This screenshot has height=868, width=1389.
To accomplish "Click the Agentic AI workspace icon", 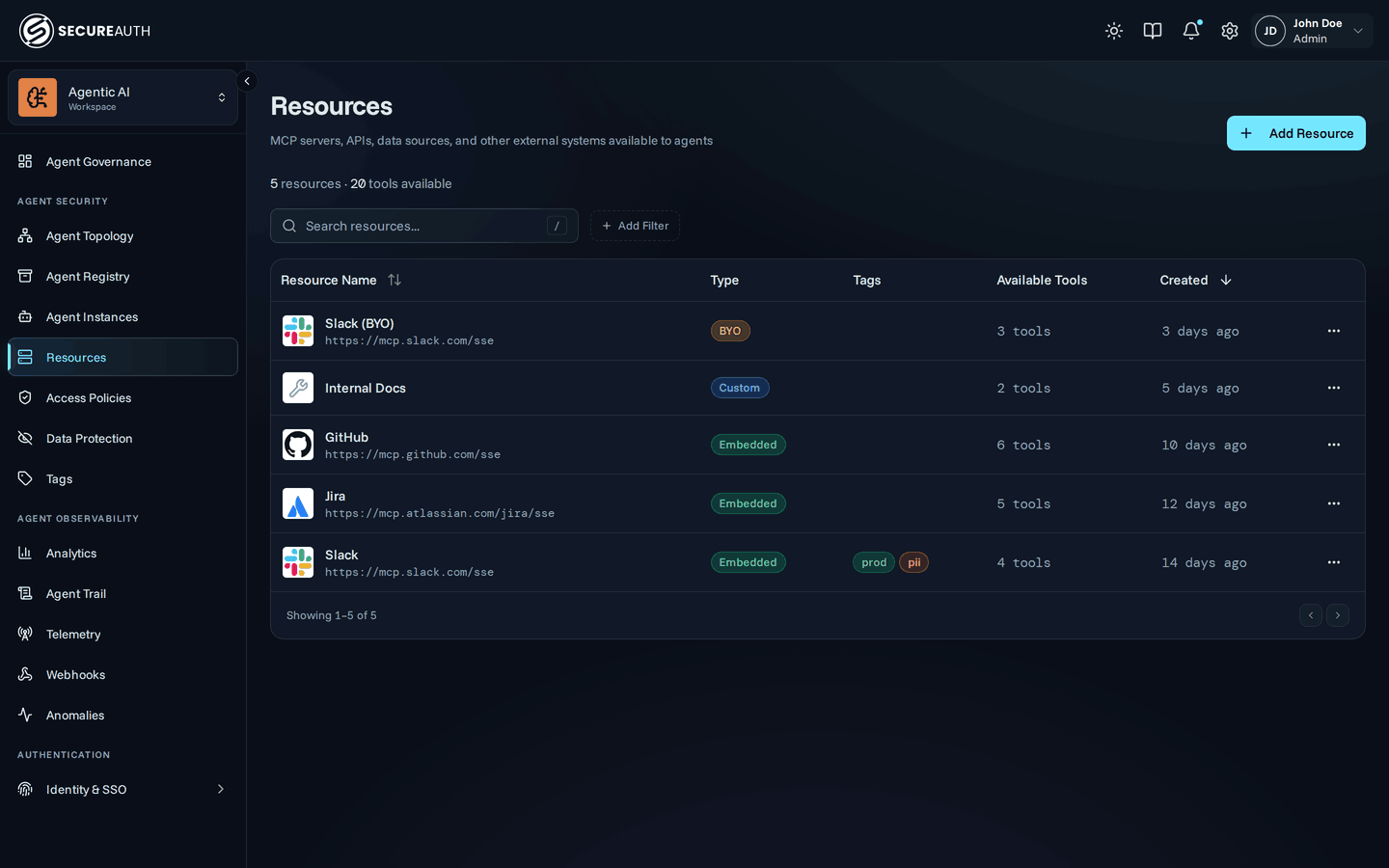I will click(x=38, y=97).
